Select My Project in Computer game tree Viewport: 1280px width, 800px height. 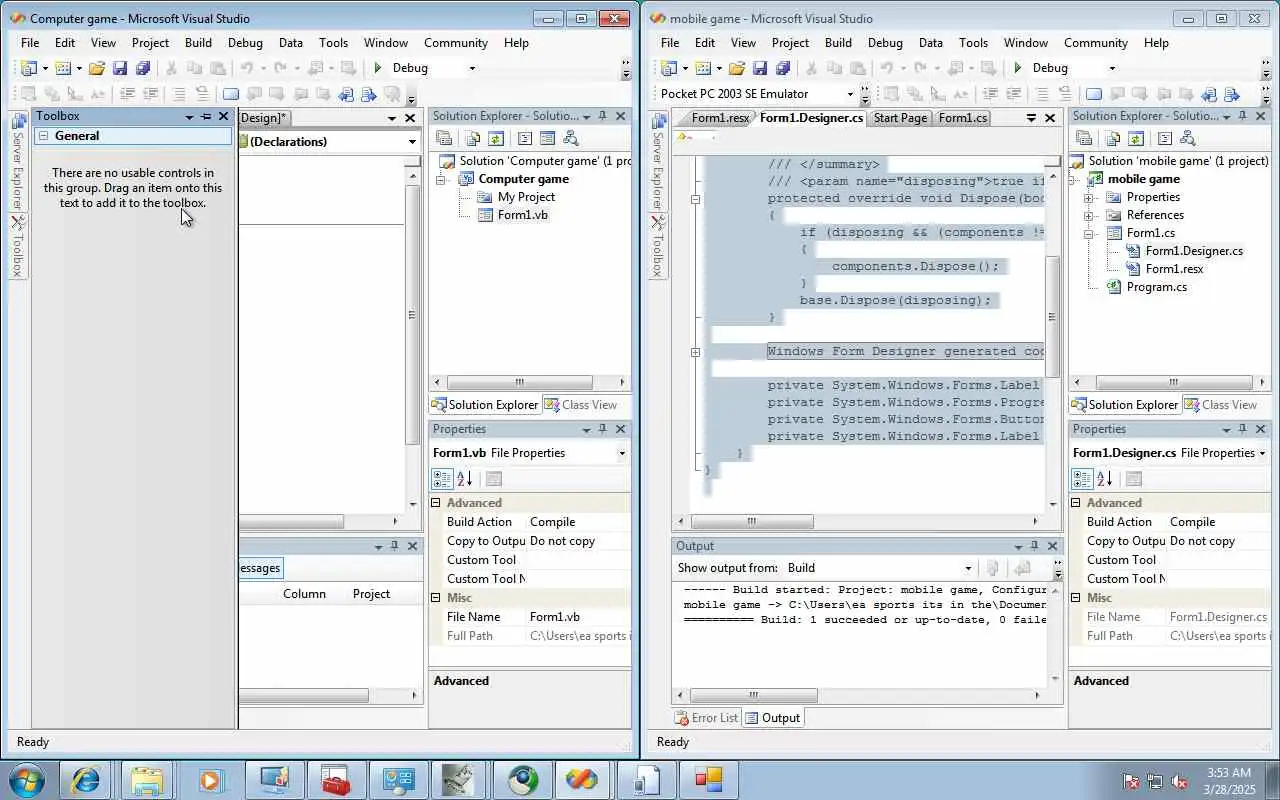pyautogui.click(x=526, y=197)
